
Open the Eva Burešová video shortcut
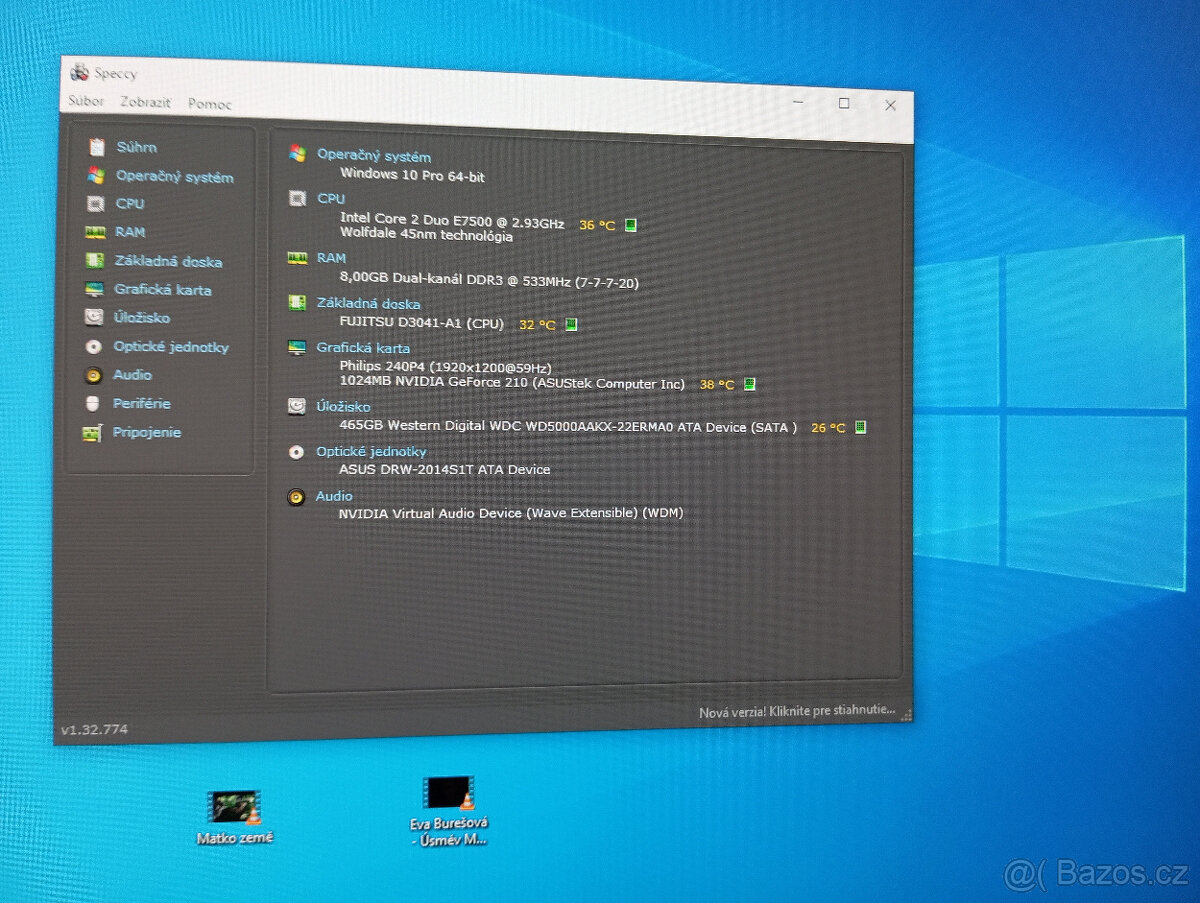click(449, 794)
